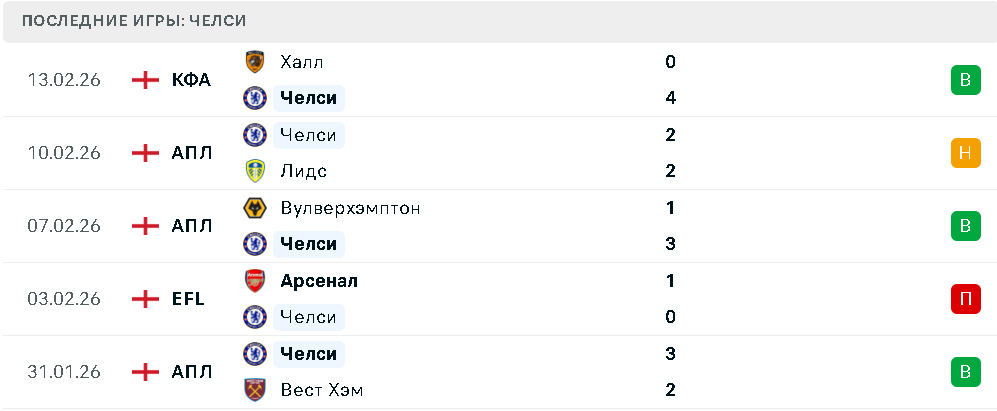Screen dimensions: 997x411
Task: Select the Арсенал team name
Action: [x=319, y=281]
